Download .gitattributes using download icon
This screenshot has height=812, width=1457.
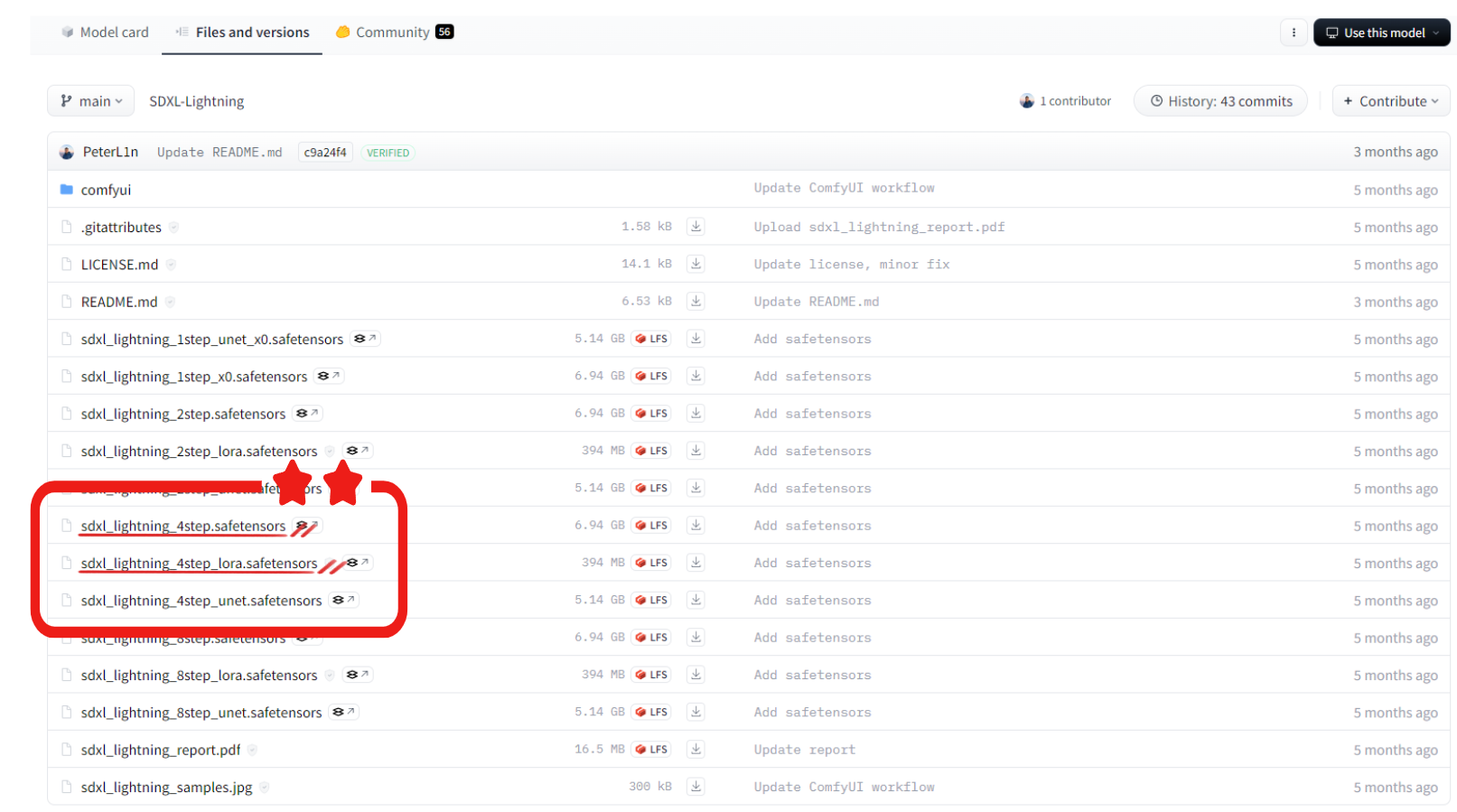coord(696,227)
